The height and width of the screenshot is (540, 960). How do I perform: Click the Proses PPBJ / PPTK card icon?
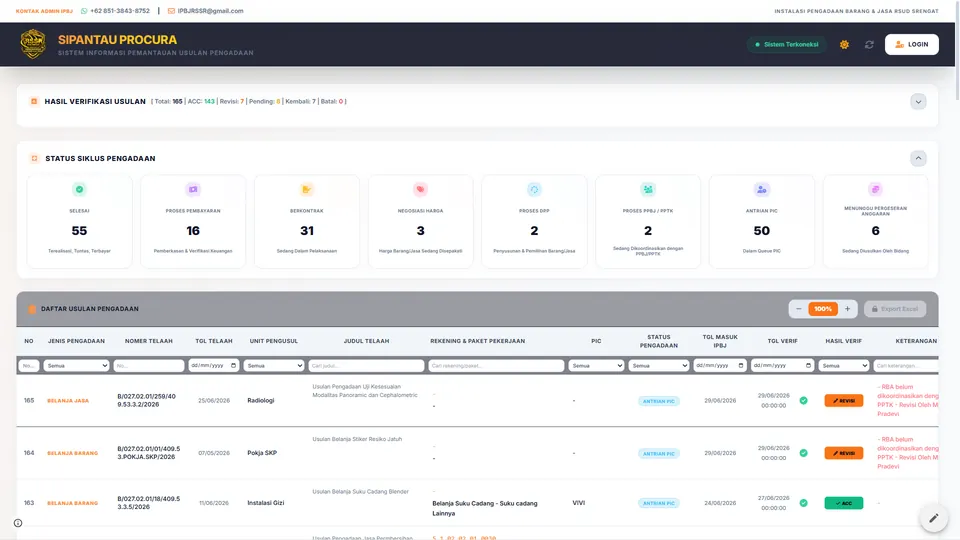(648, 189)
